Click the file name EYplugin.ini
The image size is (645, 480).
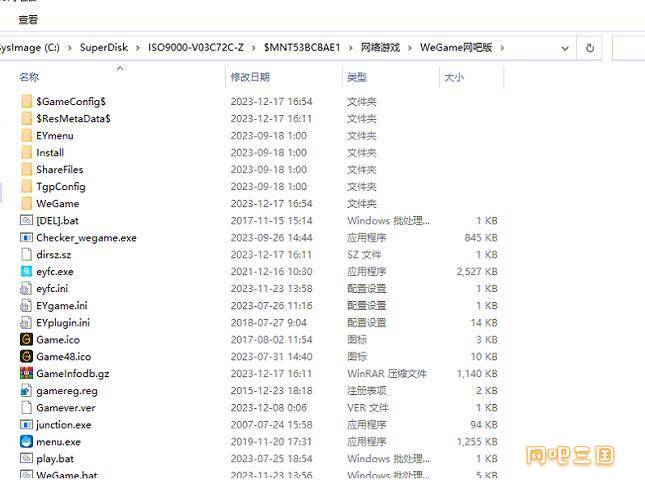(x=63, y=323)
